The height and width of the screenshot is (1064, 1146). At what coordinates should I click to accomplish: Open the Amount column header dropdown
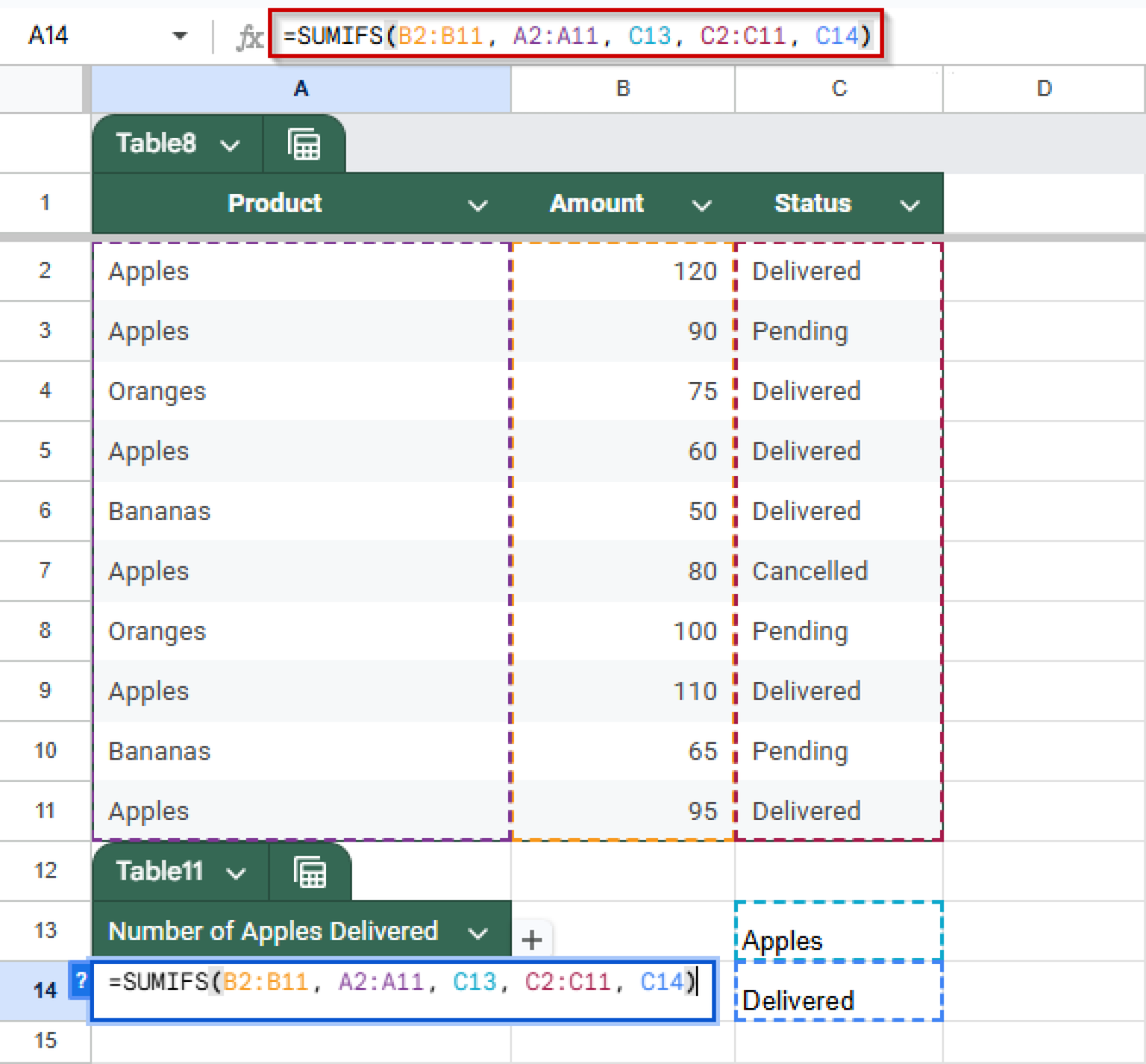pos(702,204)
